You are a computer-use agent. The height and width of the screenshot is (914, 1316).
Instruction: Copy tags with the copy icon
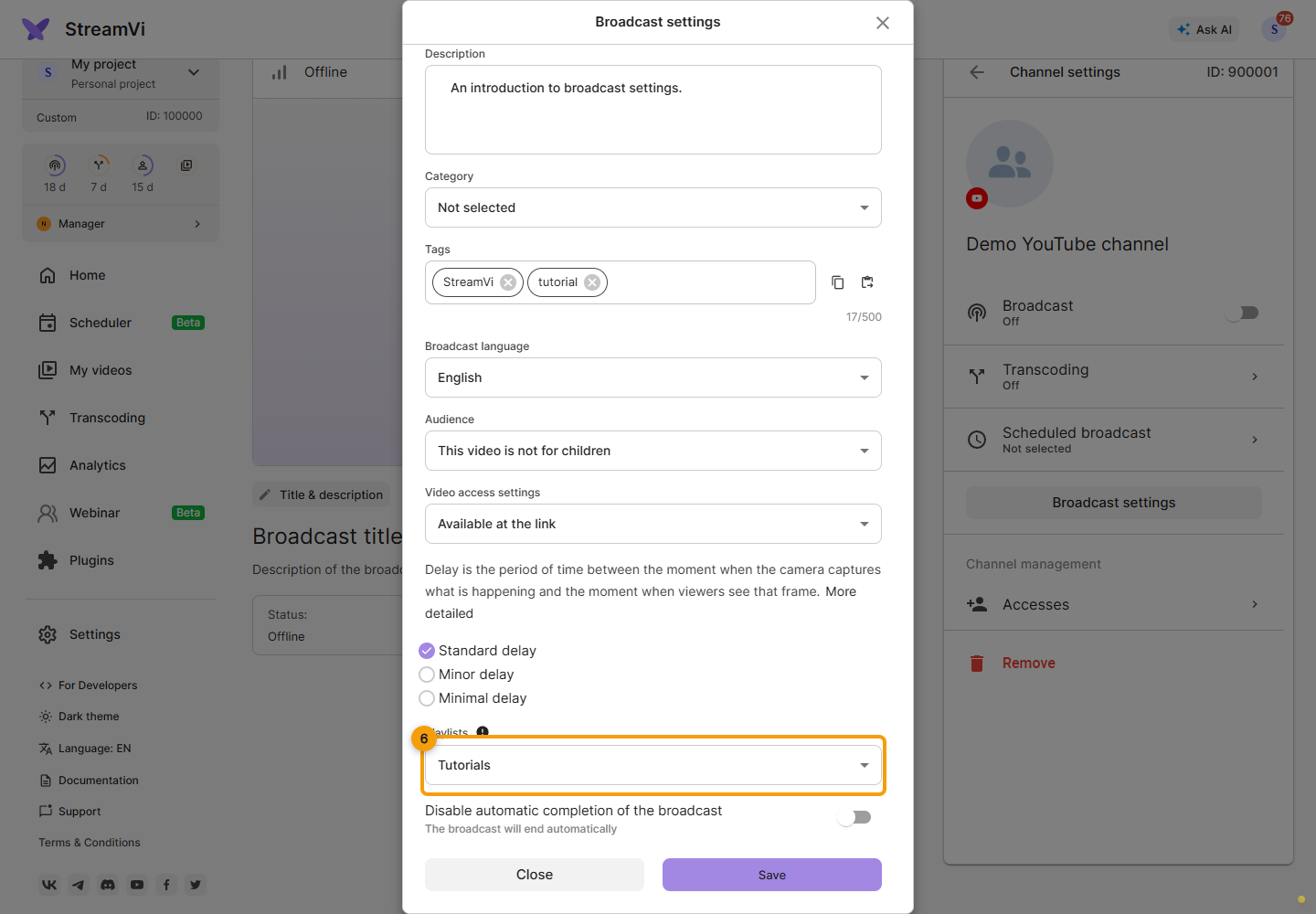click(x=837, y=282)
